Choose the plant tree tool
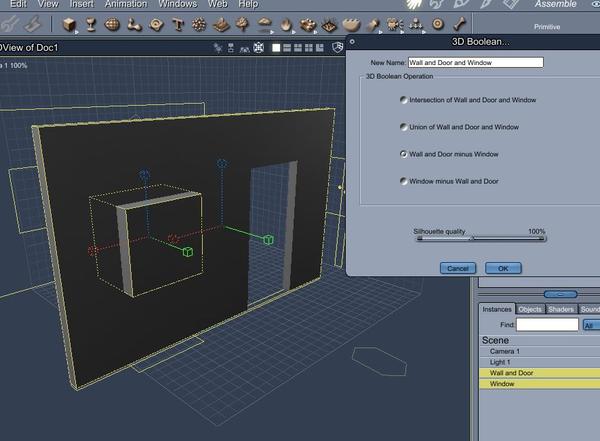The image size is (600, 441). [x=242, y=24]
